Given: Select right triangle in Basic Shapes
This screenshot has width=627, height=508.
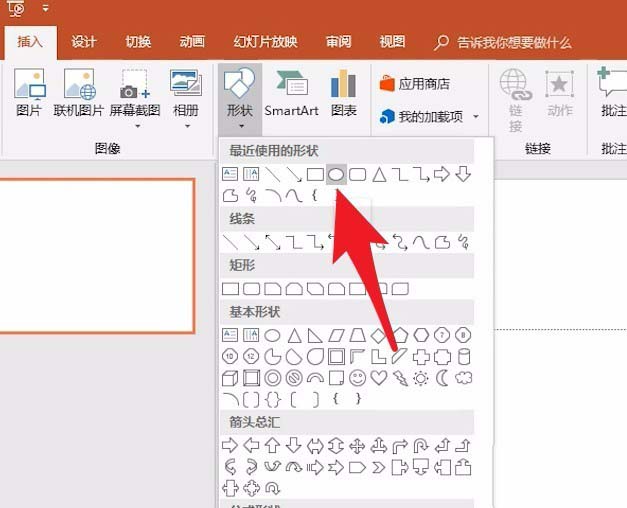Looking at the screenshot, I should tap(315, 335).
